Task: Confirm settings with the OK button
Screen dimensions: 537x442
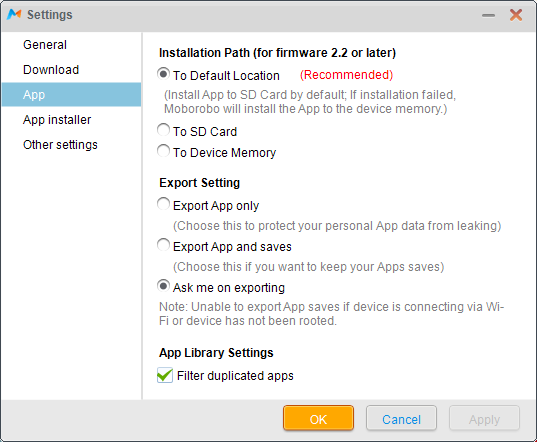Action: pyautogui.click(x=319, y=418)
